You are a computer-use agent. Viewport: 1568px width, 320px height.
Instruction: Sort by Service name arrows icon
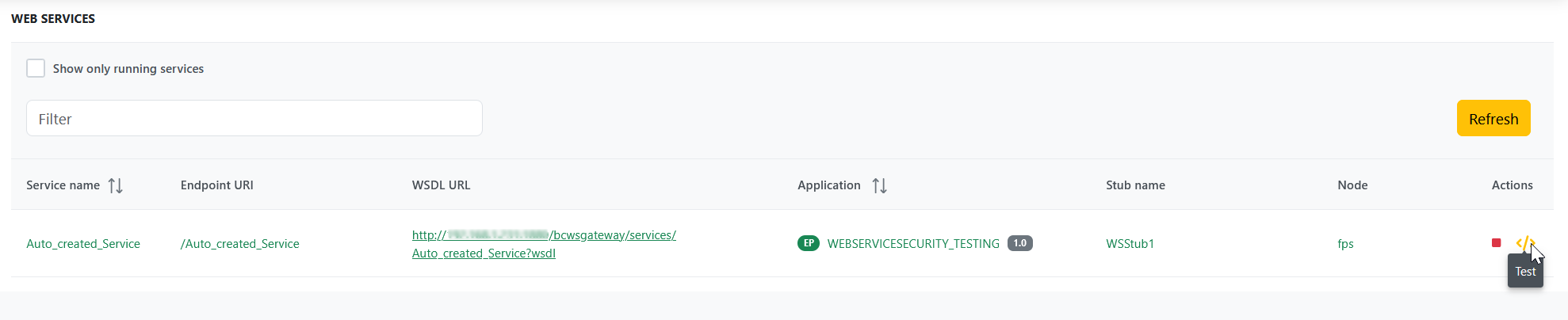point(116,185)
